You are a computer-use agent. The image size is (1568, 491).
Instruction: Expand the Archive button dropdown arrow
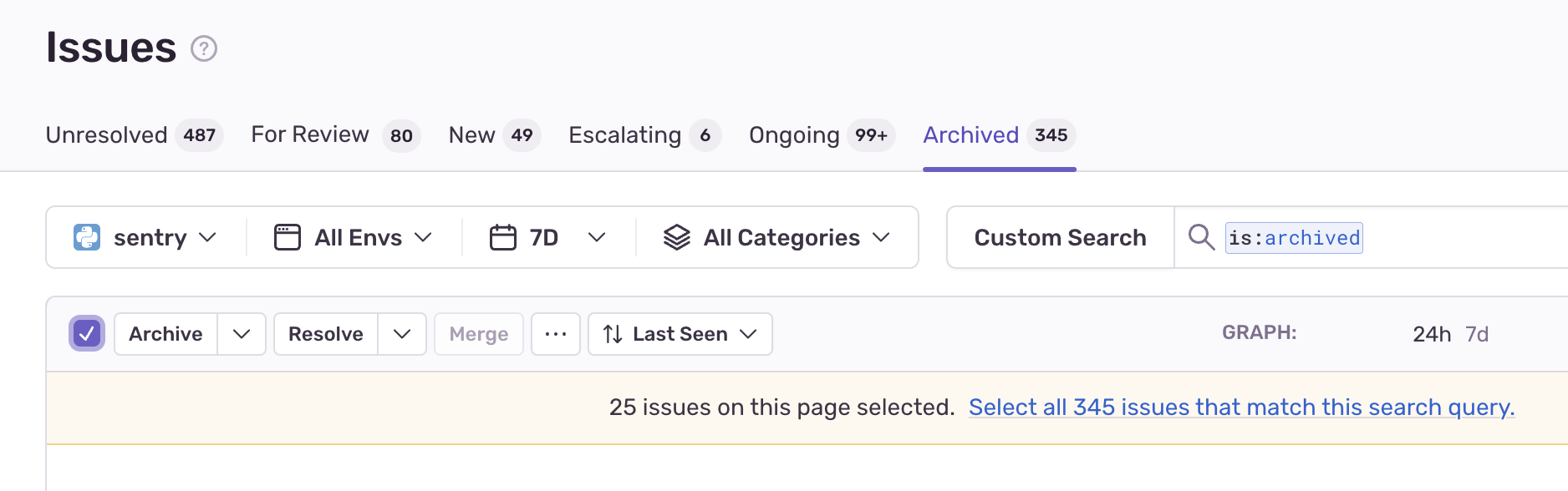(x=242, y=334)
